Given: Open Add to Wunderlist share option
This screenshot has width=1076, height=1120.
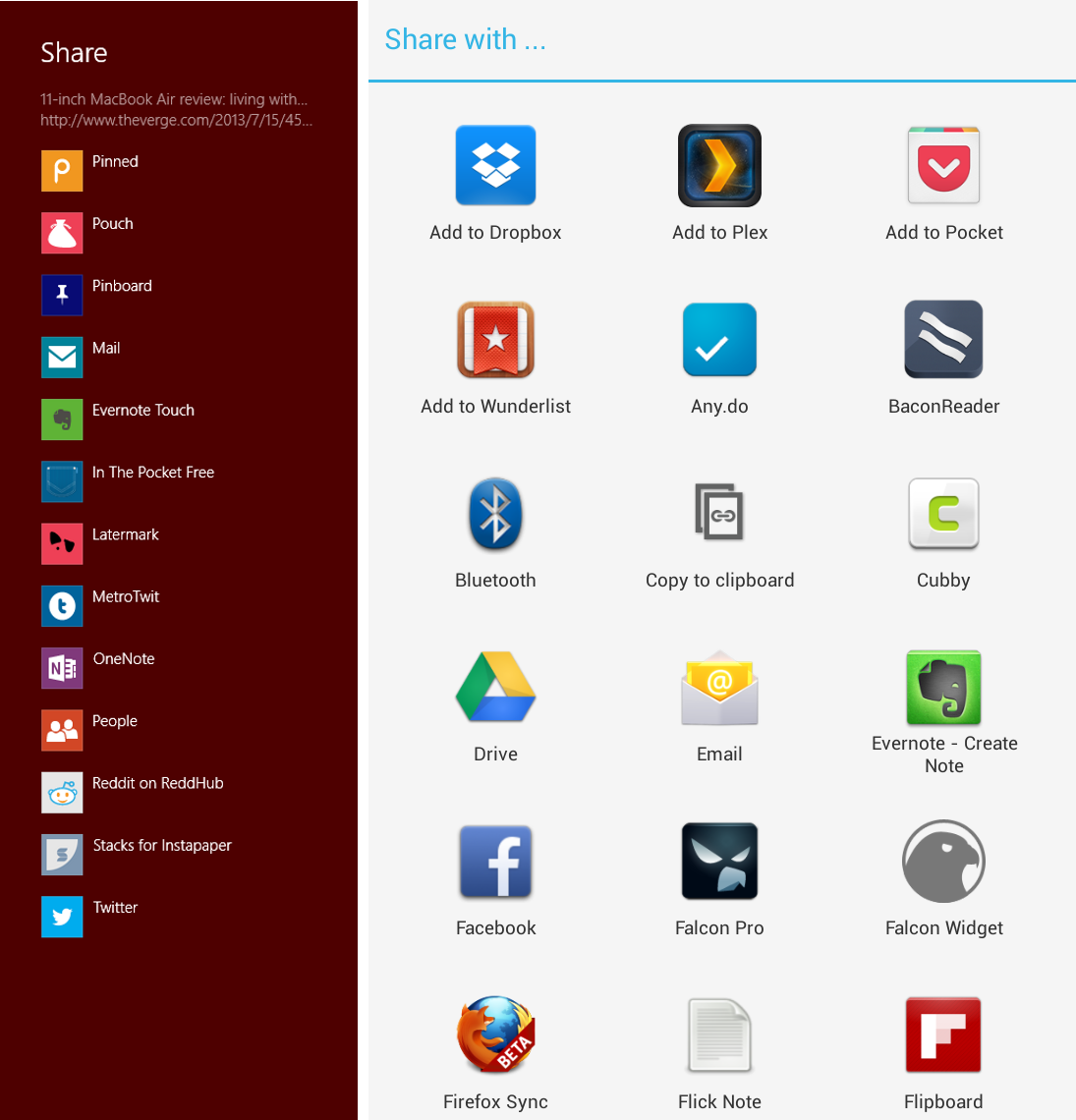Looking at the screenshot, I should (x=495, y=340).
